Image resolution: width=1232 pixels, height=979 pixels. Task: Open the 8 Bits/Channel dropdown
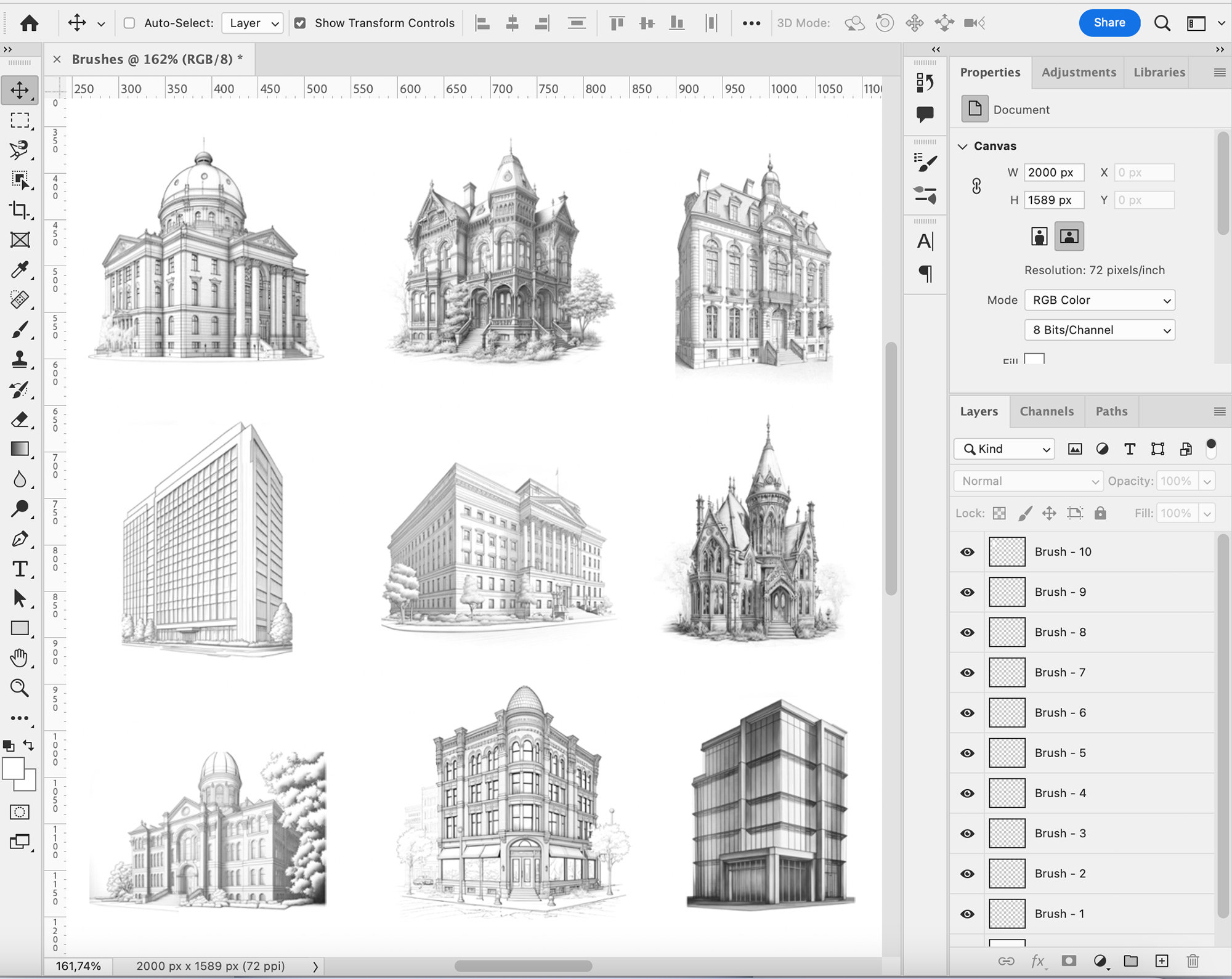[1100, 330]
